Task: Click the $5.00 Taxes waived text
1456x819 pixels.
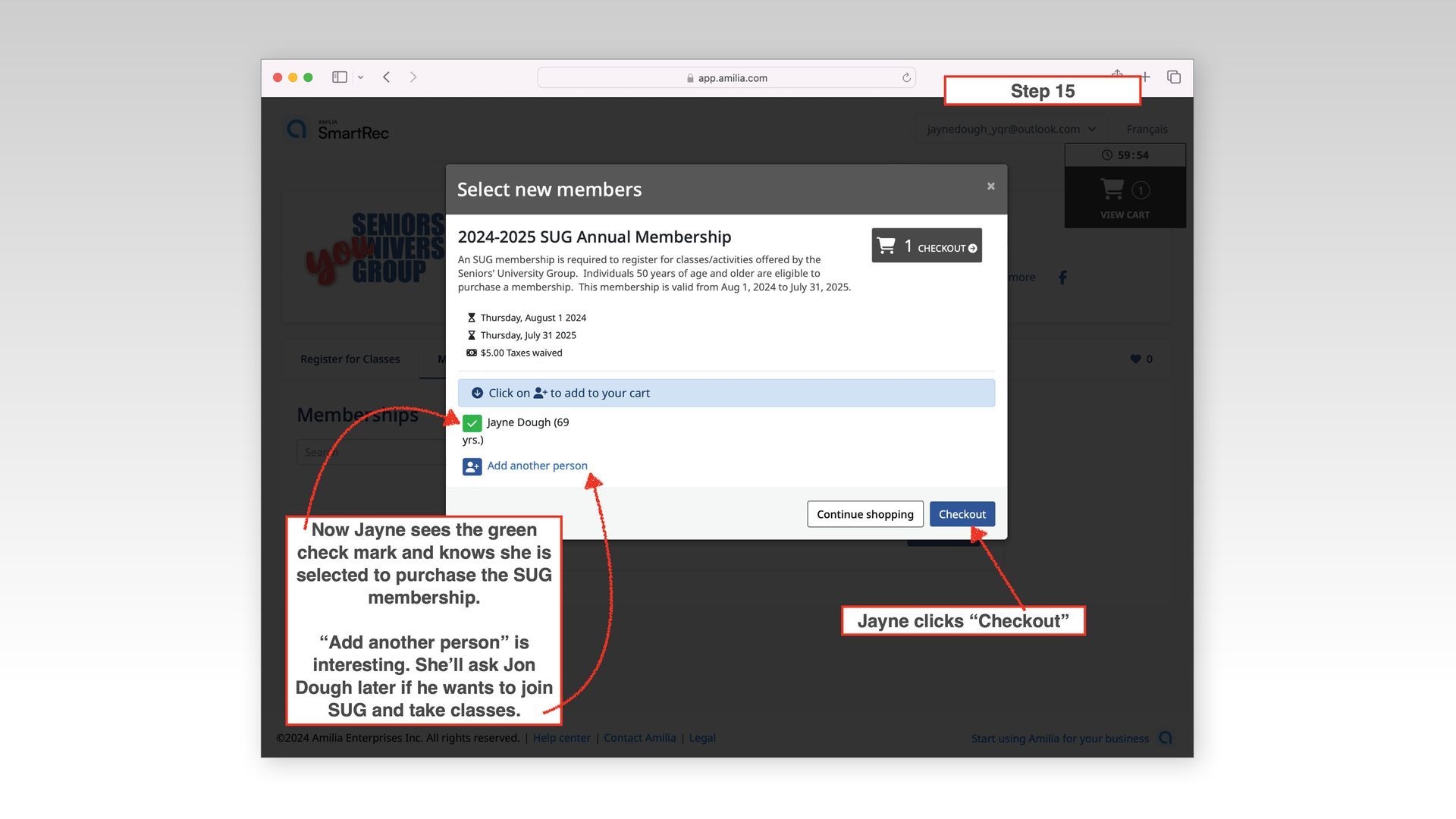Action: point(521,353)
